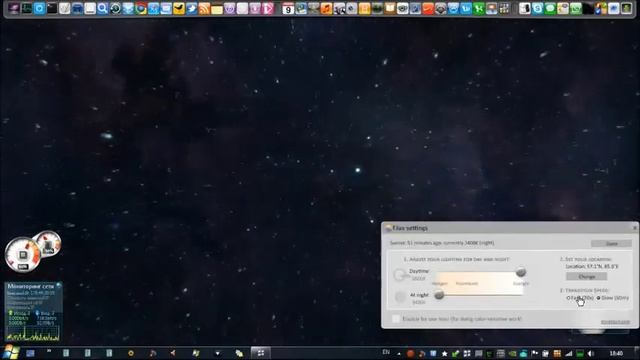Open the Time Machine clock icon in dock
Viewport: 640px width, 360px height.
click(x=116, y=9)
